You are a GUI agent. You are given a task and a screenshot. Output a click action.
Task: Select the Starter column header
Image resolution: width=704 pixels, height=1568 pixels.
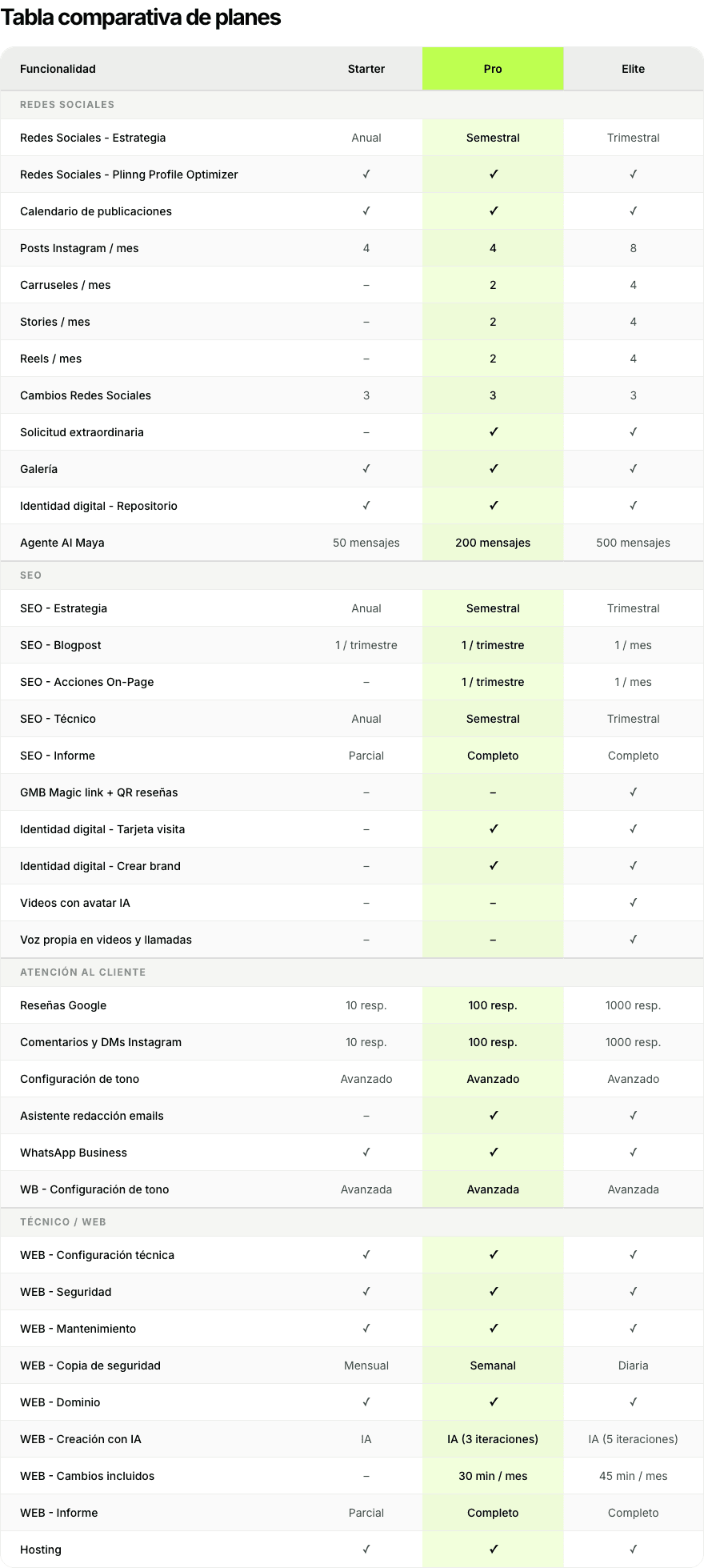pos(366,69)
